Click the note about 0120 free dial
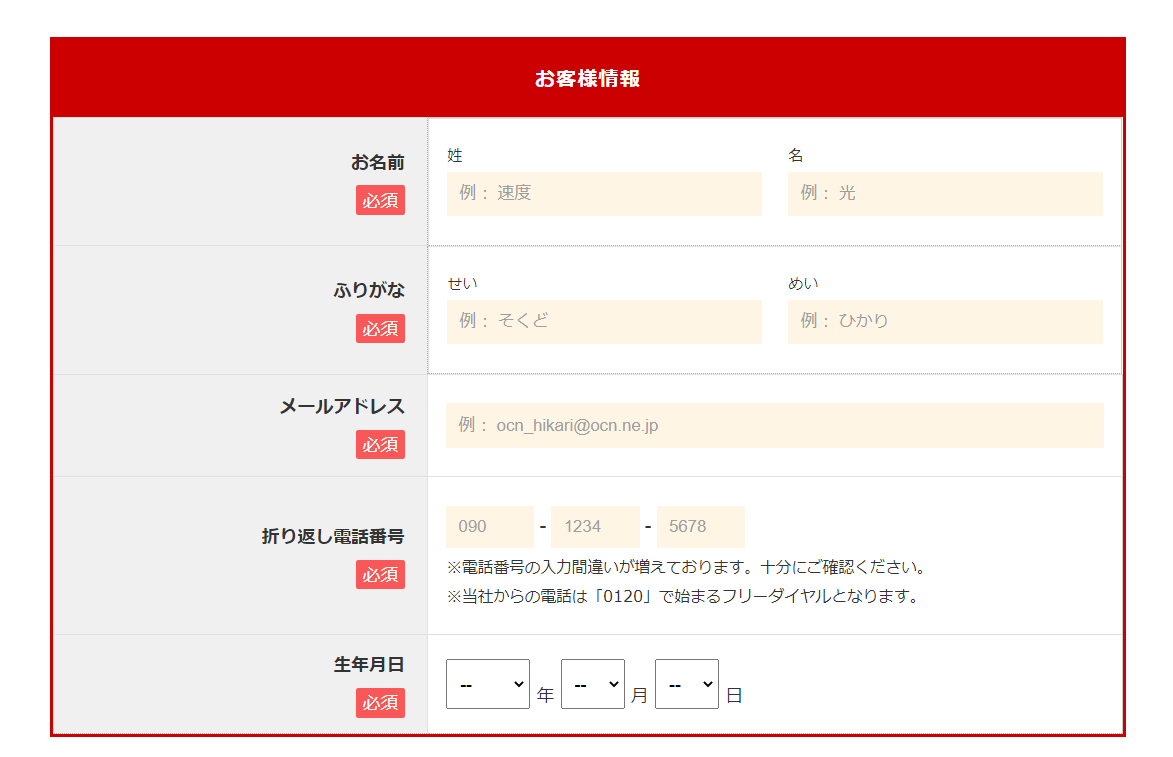This screenshot has height=757, width=1173. click(682, 597)
